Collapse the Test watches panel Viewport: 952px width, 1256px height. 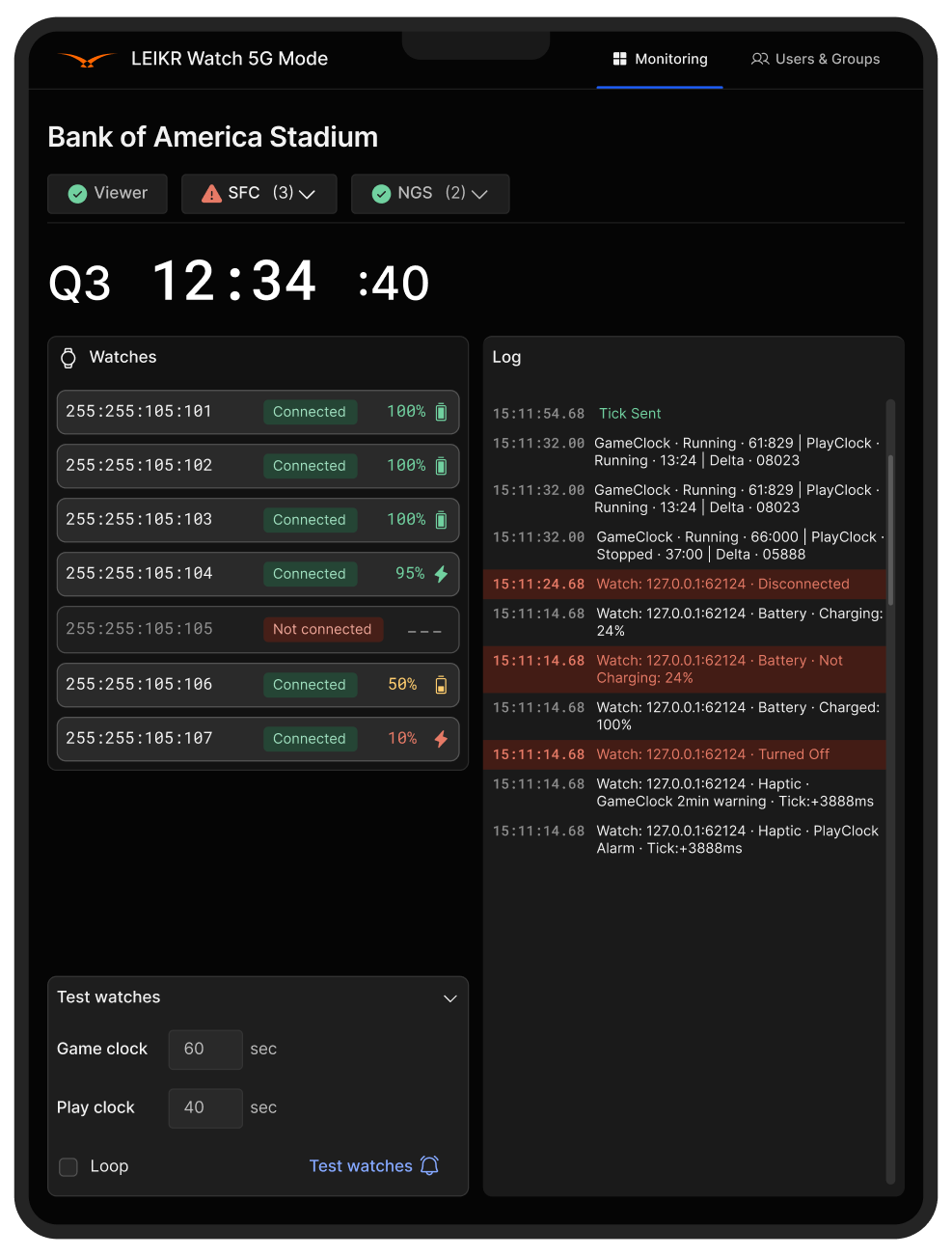tap(449, 998)
